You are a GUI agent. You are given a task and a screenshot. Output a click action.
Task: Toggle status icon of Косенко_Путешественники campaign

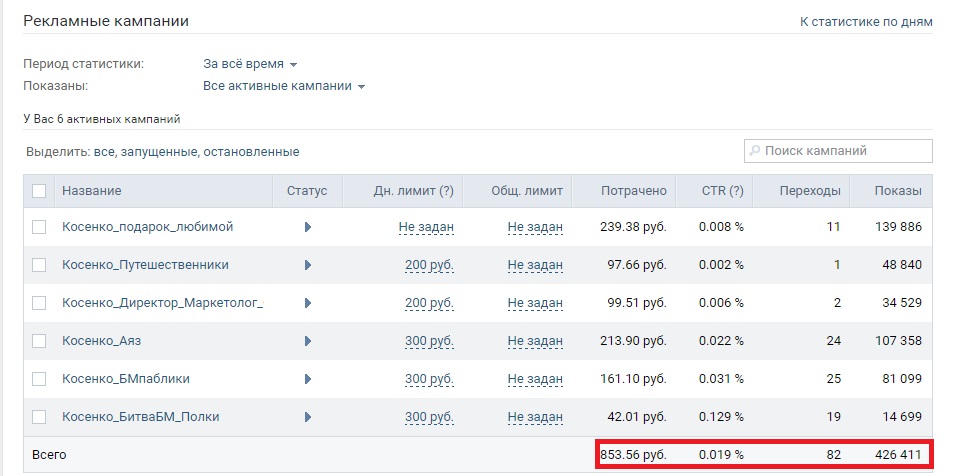[x=308, y=265]
